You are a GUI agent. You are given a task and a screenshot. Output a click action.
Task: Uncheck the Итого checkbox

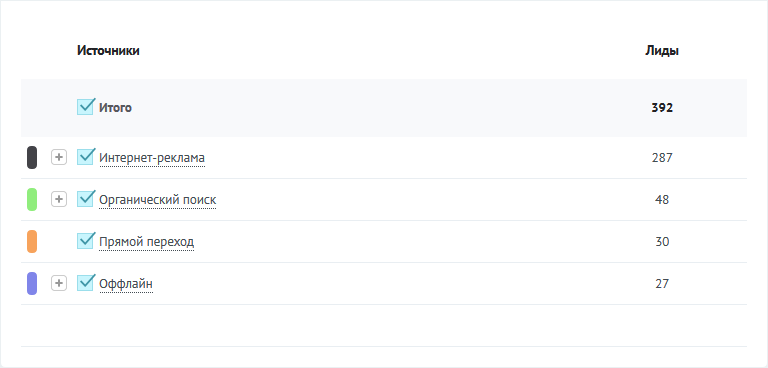(85, 107)
